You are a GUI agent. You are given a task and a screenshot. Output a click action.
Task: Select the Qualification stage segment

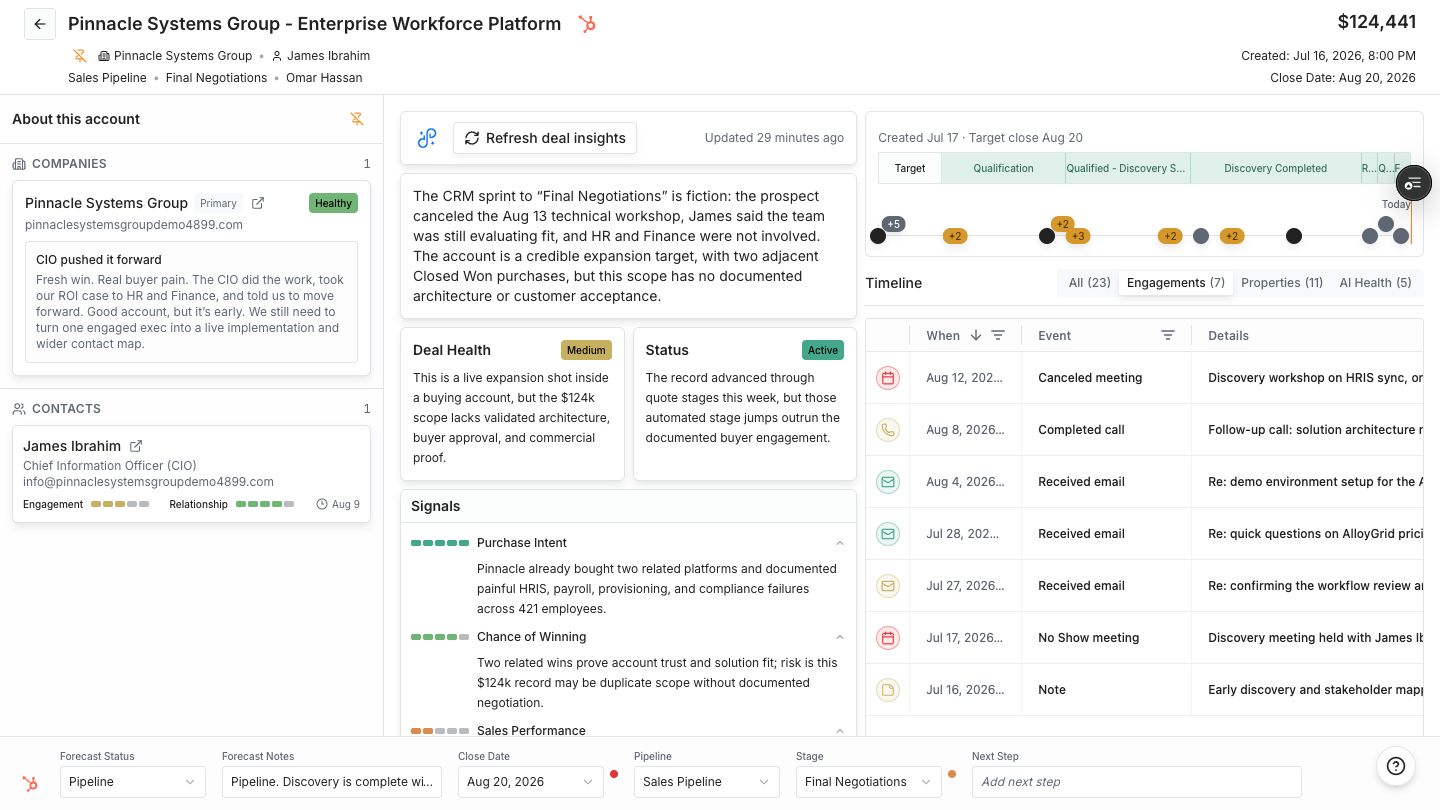coord(1003,168)
